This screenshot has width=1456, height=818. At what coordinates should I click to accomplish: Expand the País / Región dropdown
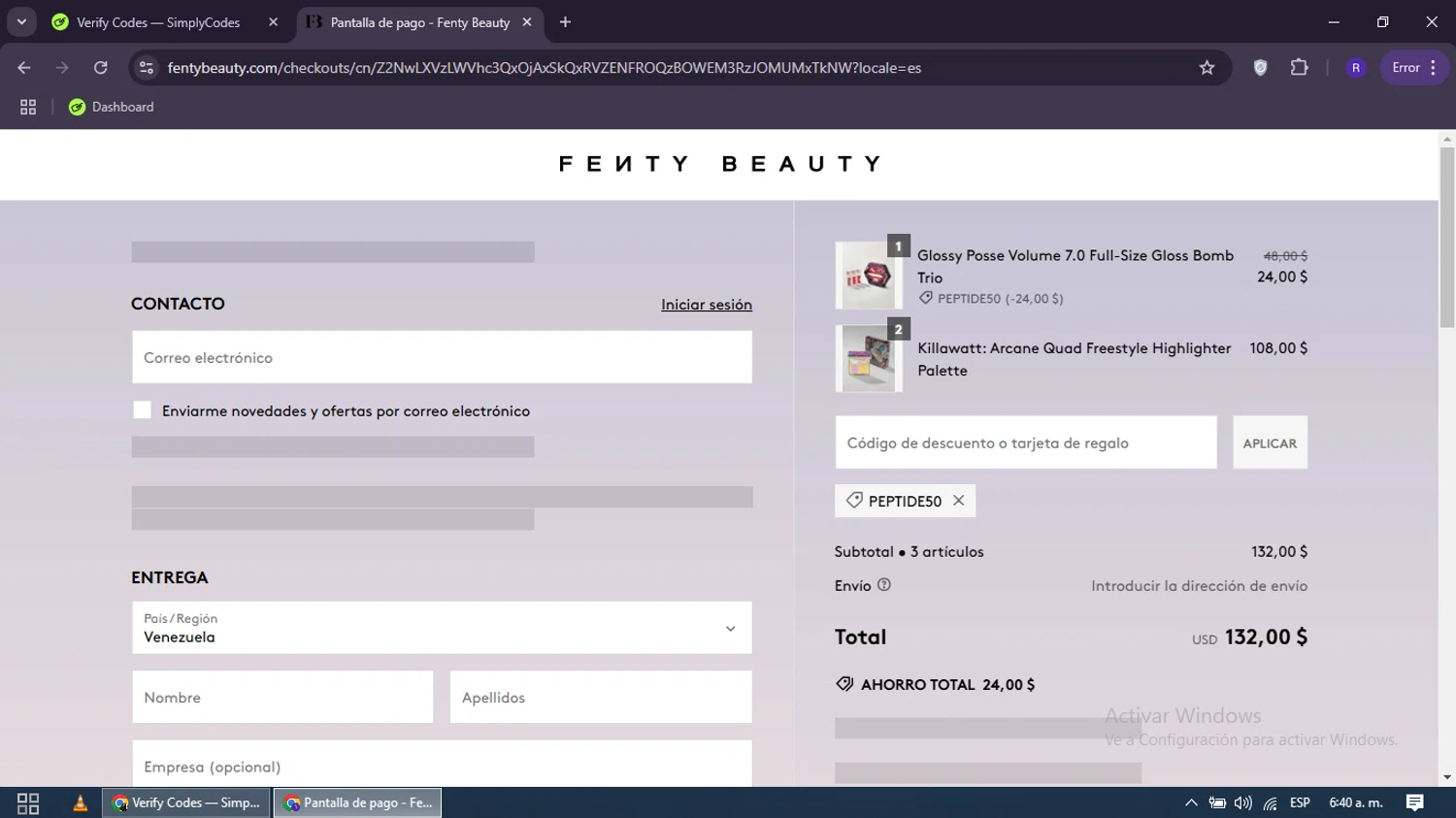point(442,628)
